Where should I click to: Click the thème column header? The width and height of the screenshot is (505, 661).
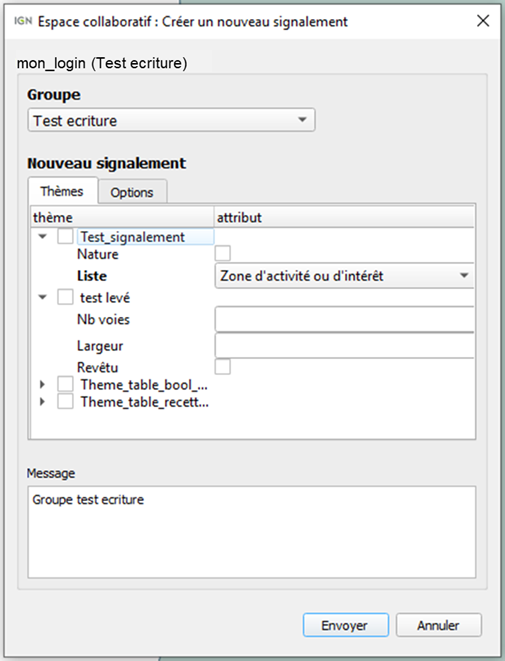click(x=122, y=217)
